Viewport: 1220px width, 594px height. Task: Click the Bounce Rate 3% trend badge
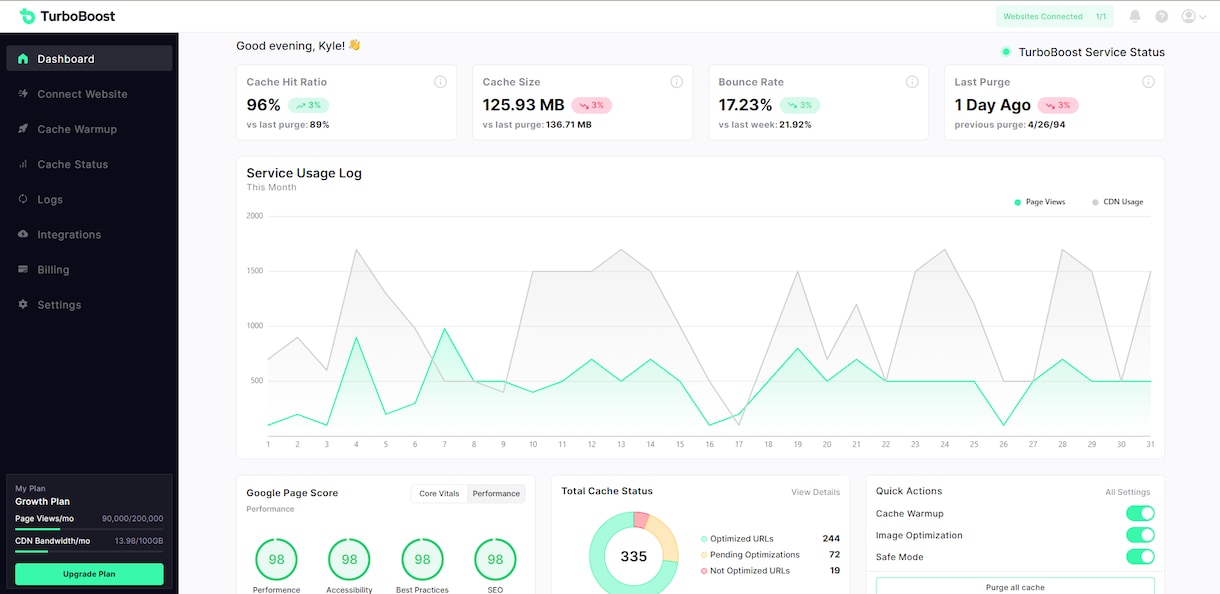tap(799, 105)
